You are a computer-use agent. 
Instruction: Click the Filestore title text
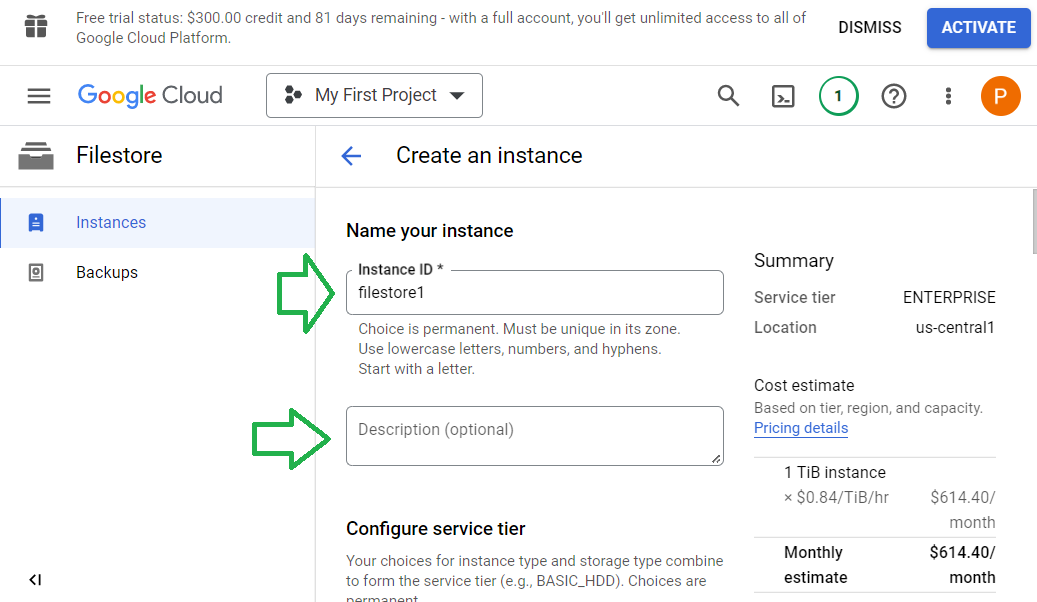point(119,155)
